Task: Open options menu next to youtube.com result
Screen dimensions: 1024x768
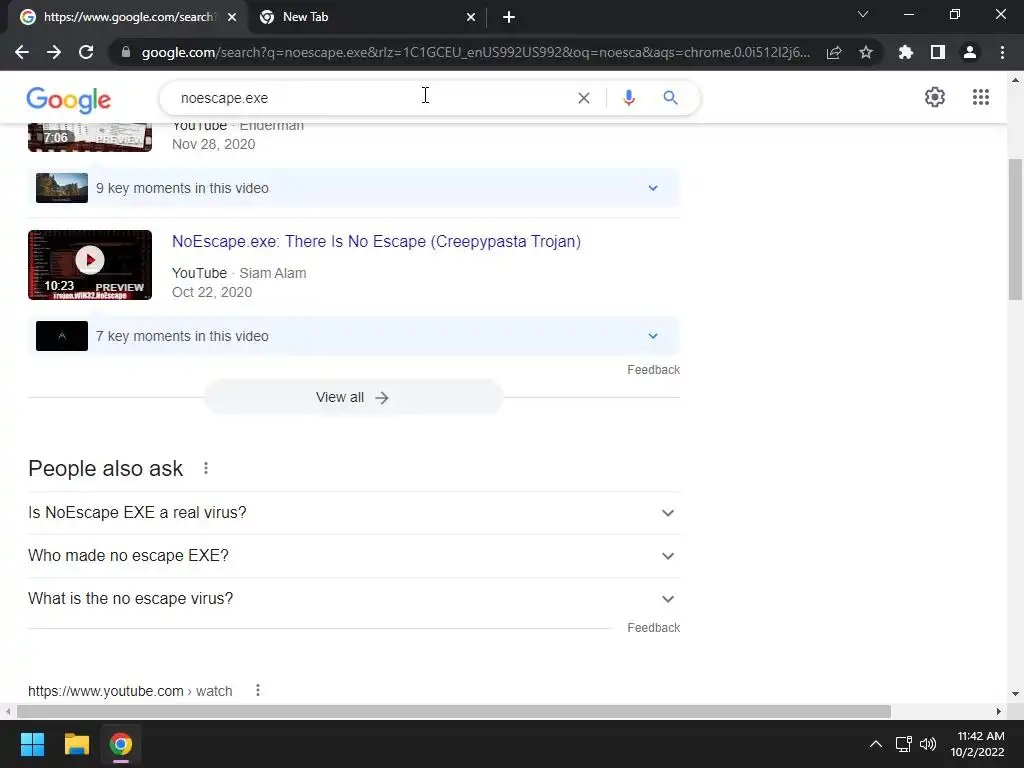Action: pyautogui.click(x=258, y=690)
